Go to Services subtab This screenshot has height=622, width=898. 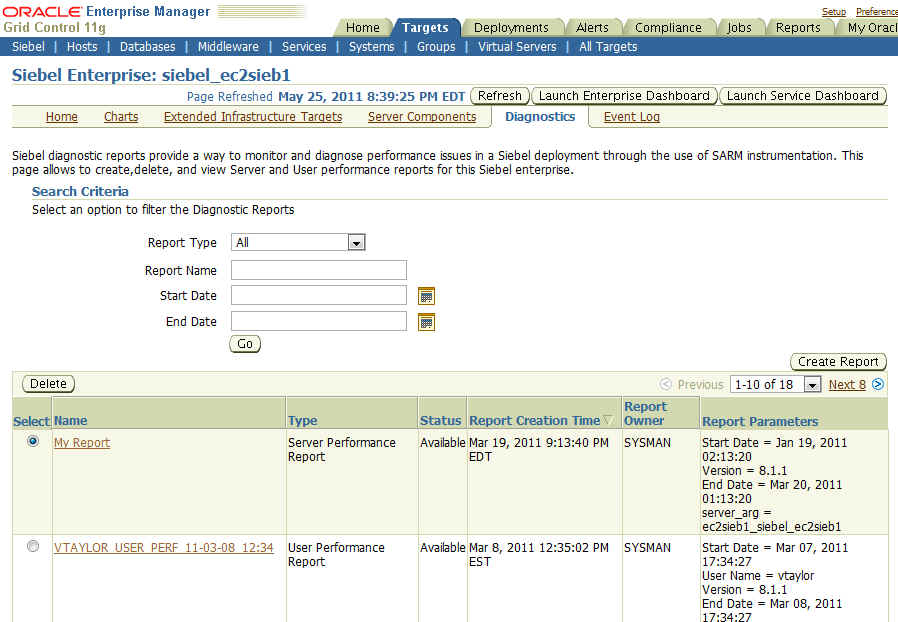click(x=304, y=47)
